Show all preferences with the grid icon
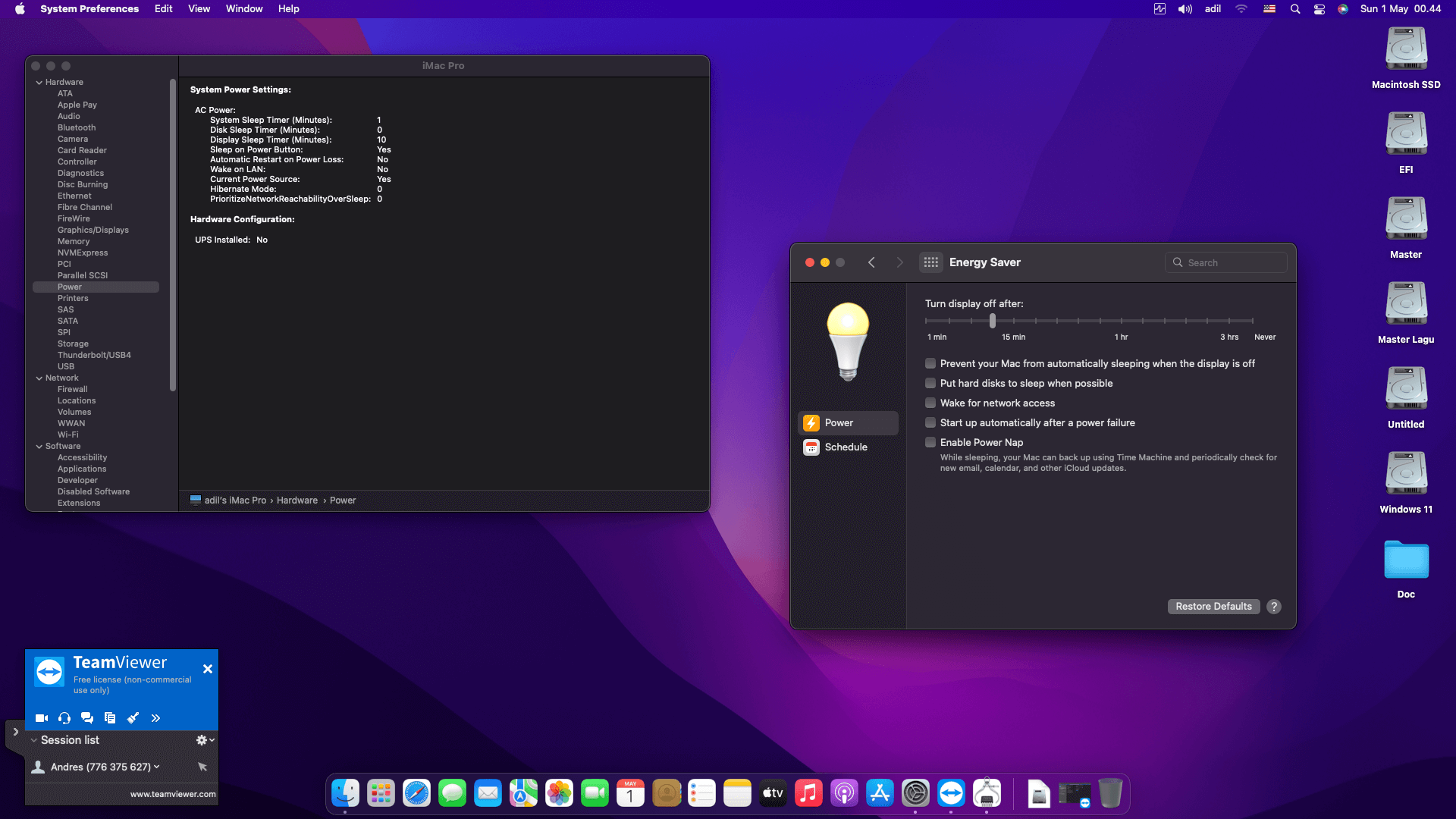Screen dimensions: 1456x819 click(931, 262)
